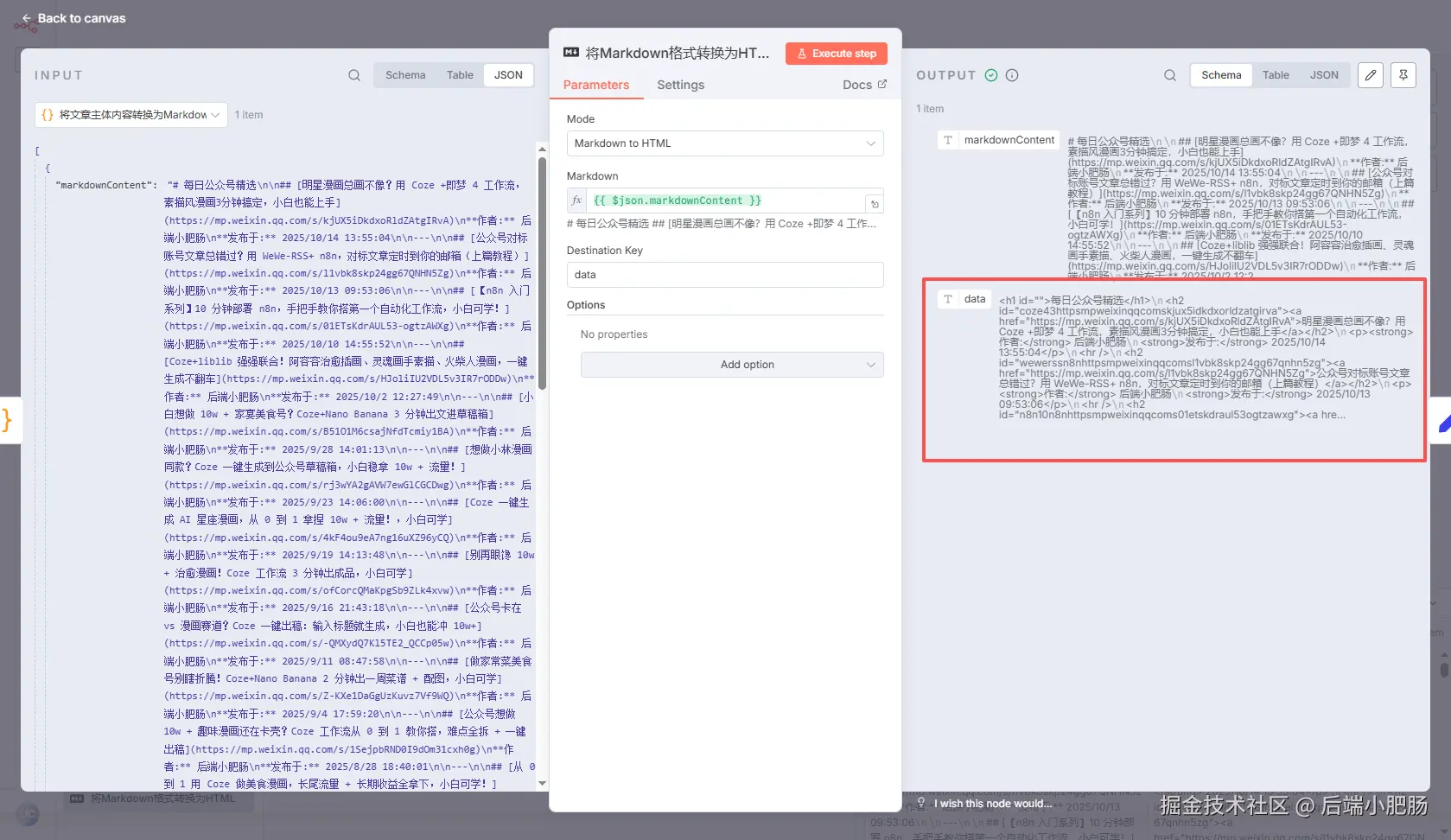Open the Settings tab
This screenshot has width=1451, height=840.
point(680,85)
